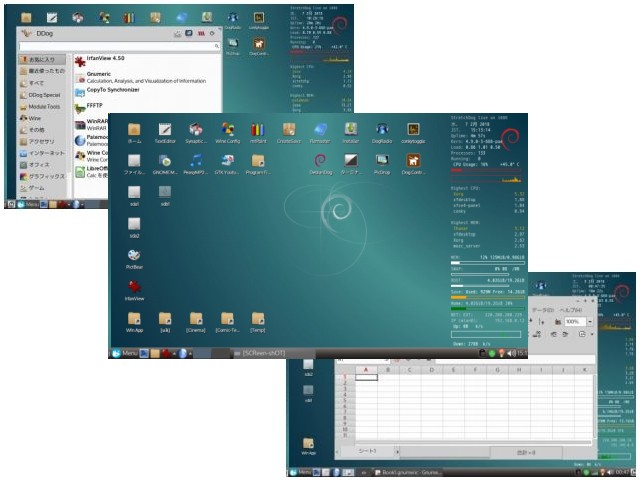Click sheet scroll right arrow near シート1
Screen dimensions: 640x480
click(397, 452)
